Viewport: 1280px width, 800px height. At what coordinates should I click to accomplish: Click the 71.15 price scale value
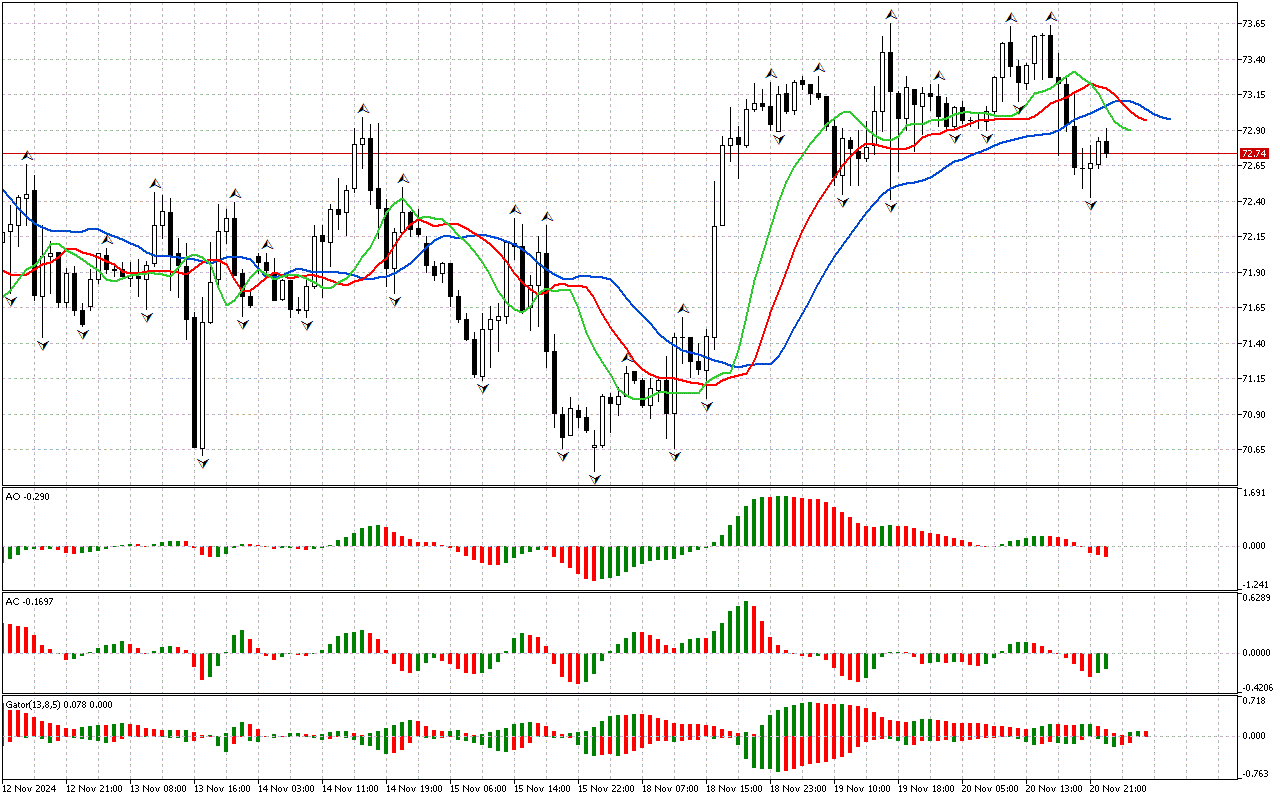[x=1254, y=379]
